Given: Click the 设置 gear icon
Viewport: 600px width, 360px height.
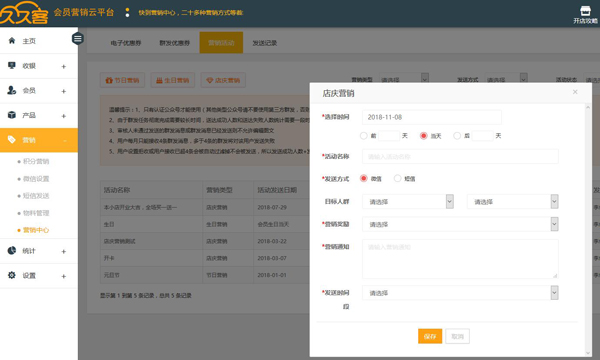Looking at the screenshot, I should tap(12, 275).
